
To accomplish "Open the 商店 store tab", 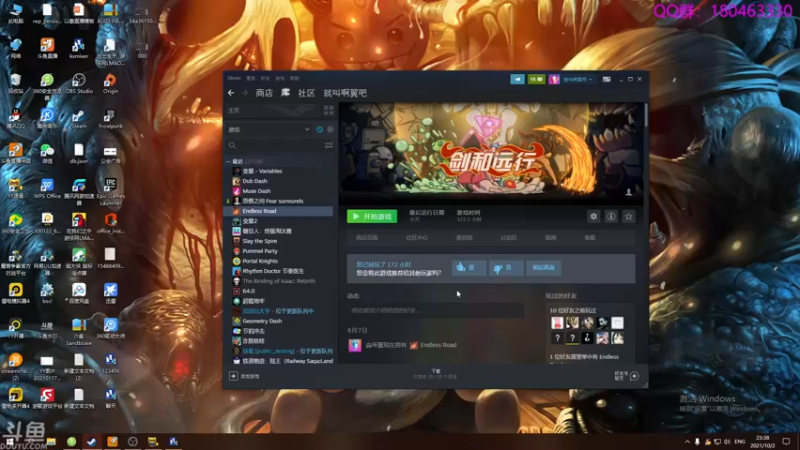I will tap(264, 93).
